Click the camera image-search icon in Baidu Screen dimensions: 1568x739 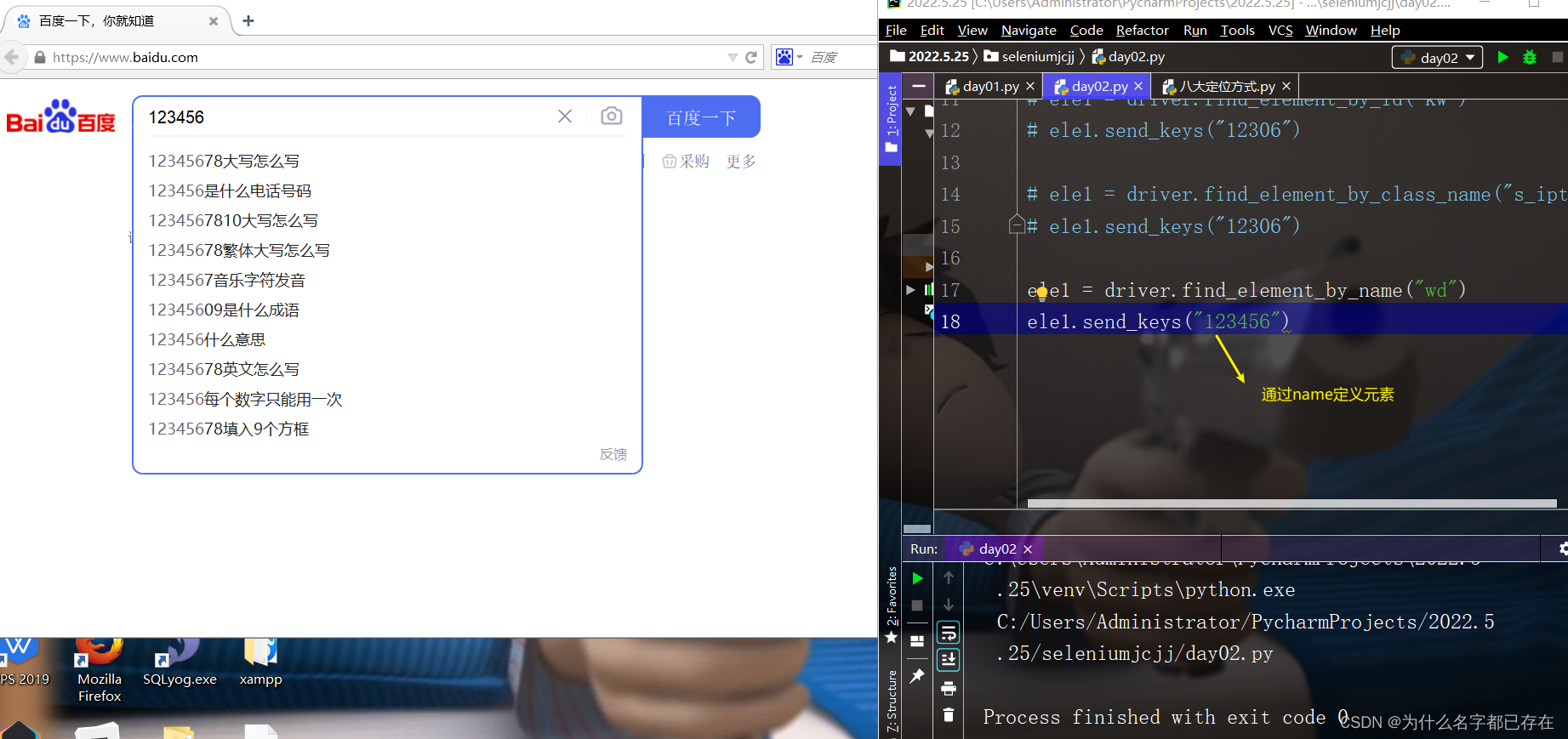coord(612,116)
